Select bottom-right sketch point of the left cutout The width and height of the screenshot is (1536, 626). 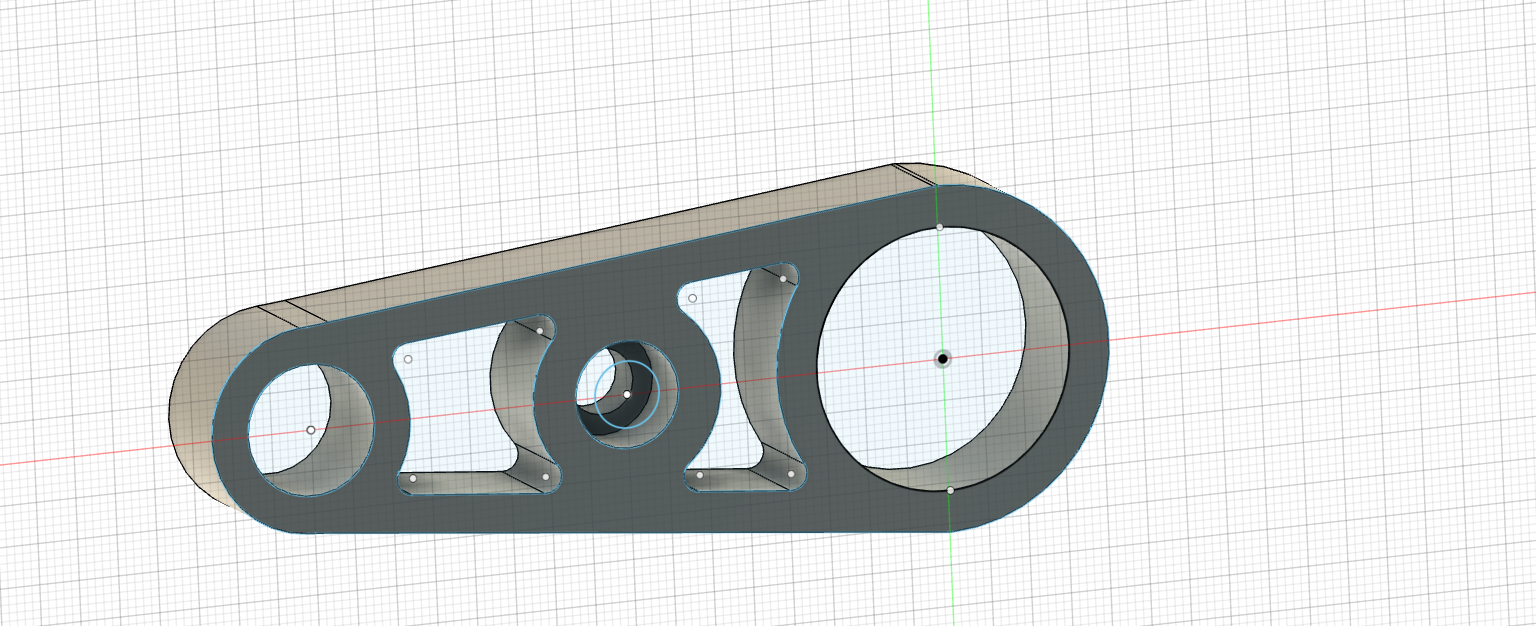546,477
